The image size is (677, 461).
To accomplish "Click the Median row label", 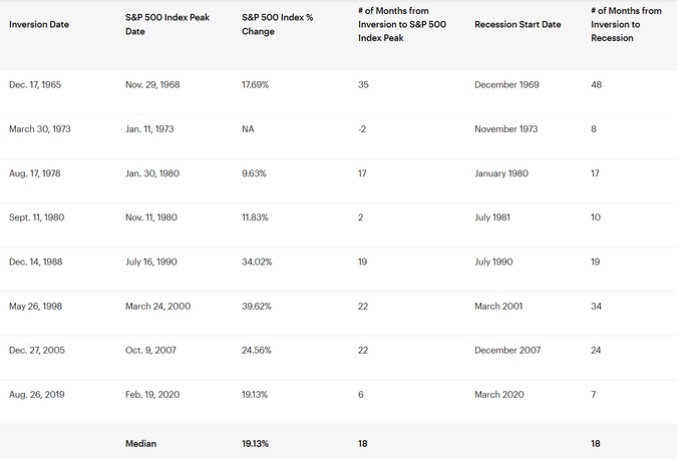I will click(x=141, y=442).
